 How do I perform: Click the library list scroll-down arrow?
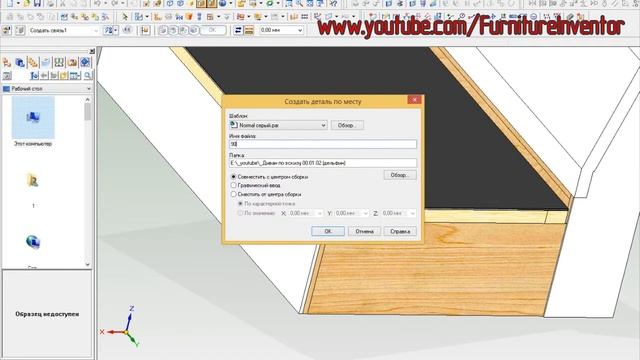pos(88,264)
